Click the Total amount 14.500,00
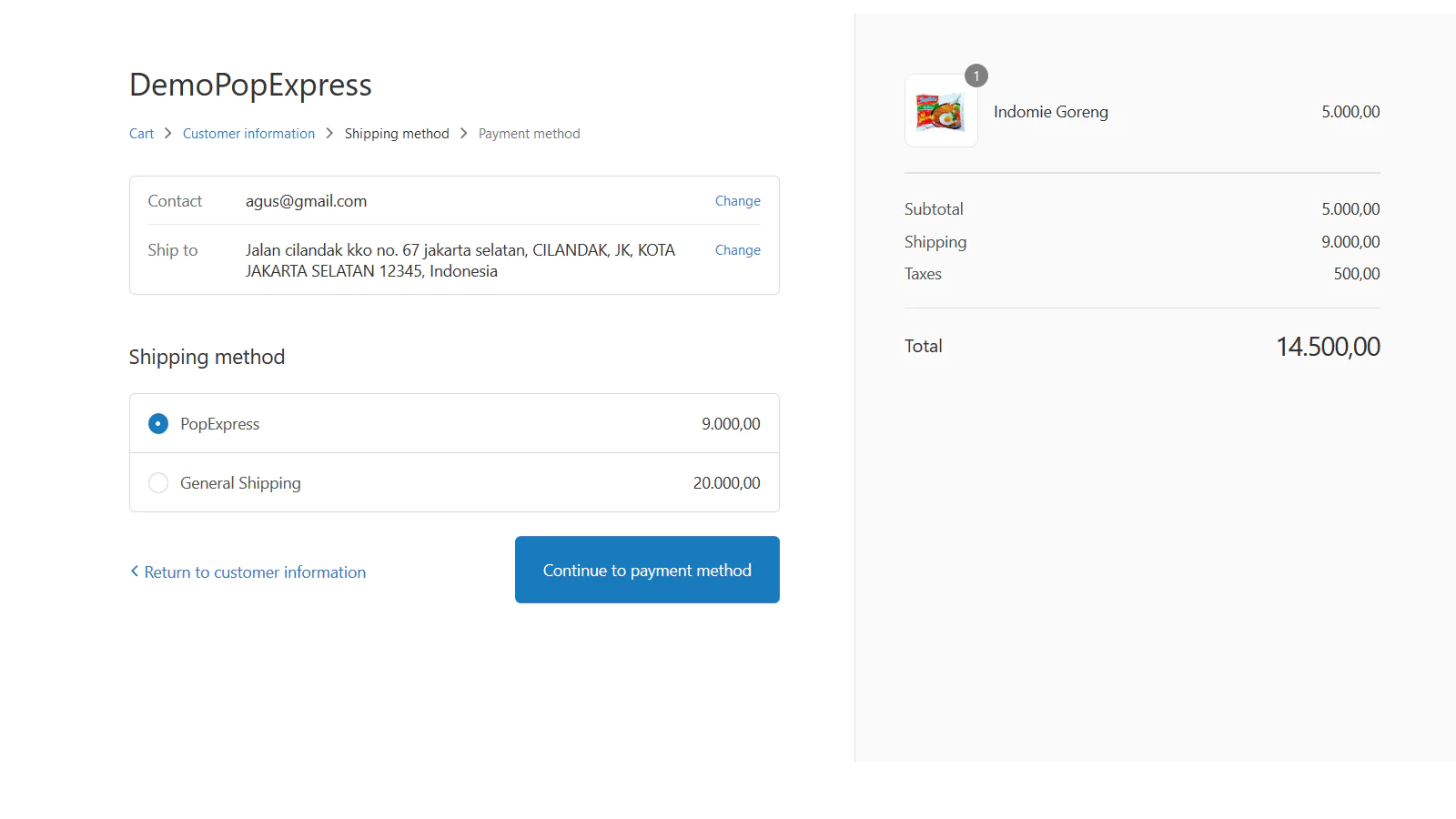Viewport: 1456px width, 819px height. point(1328,346)
